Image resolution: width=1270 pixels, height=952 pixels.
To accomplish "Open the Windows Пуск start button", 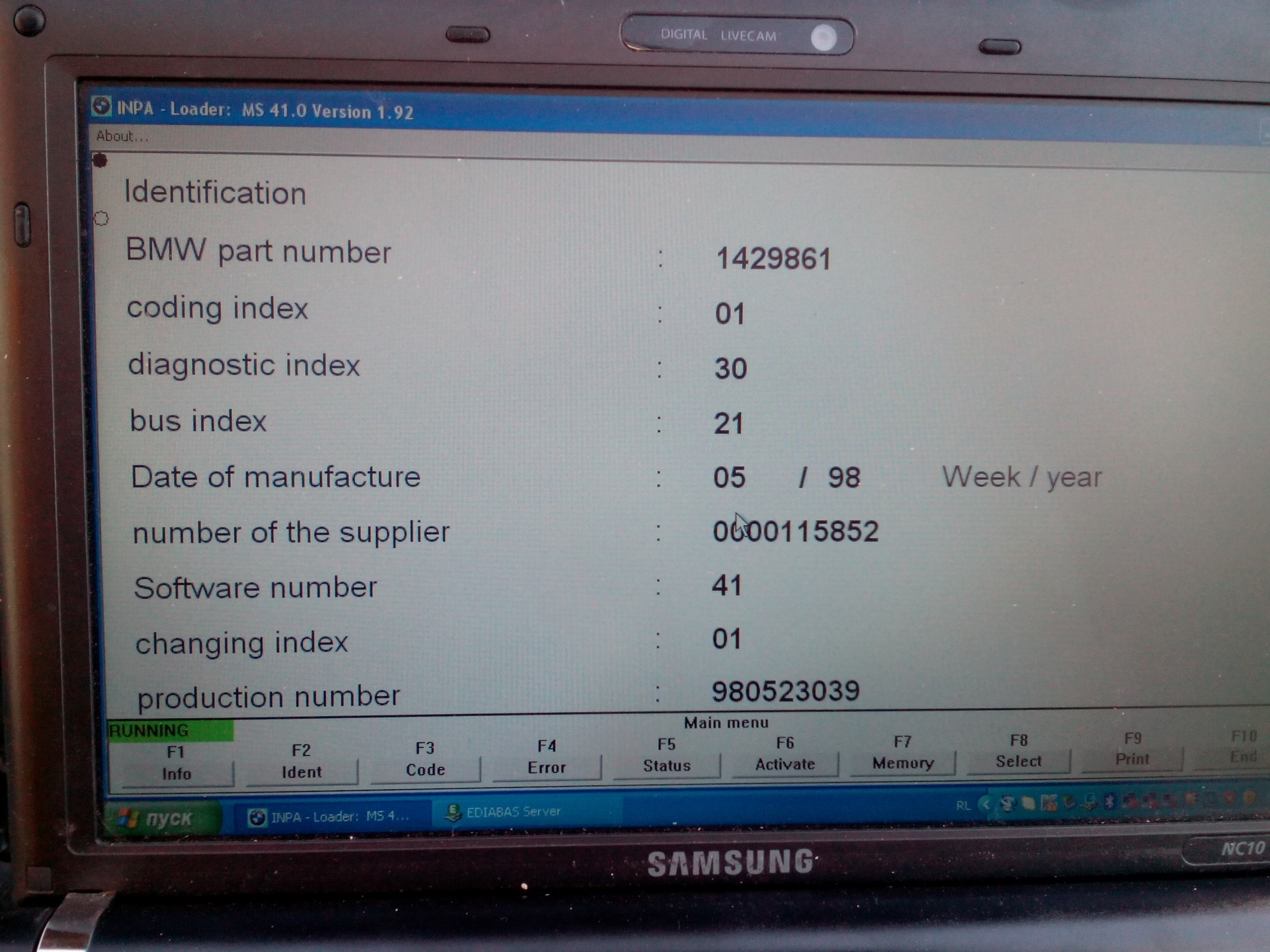I will click(163, 818).
